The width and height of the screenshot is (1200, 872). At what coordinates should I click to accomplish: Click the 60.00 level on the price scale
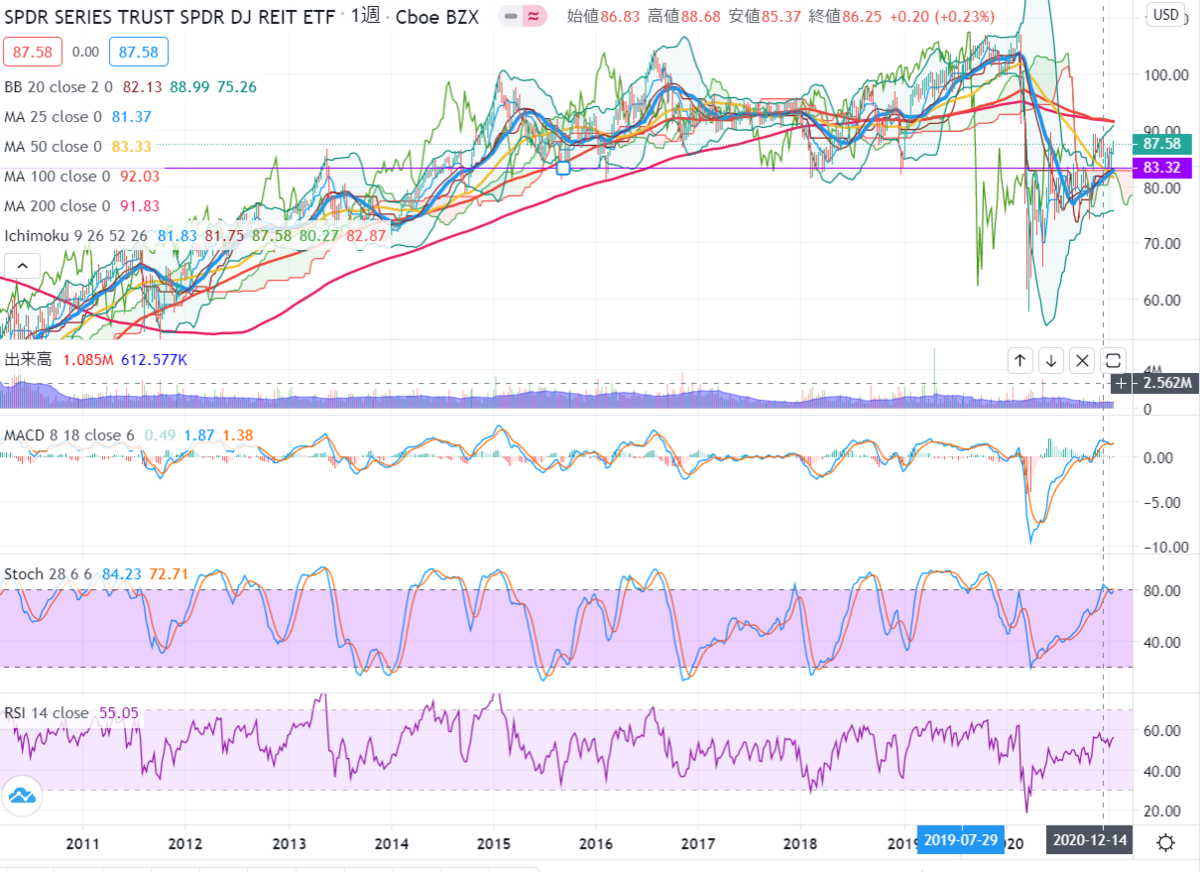[x=1162, y=300]
